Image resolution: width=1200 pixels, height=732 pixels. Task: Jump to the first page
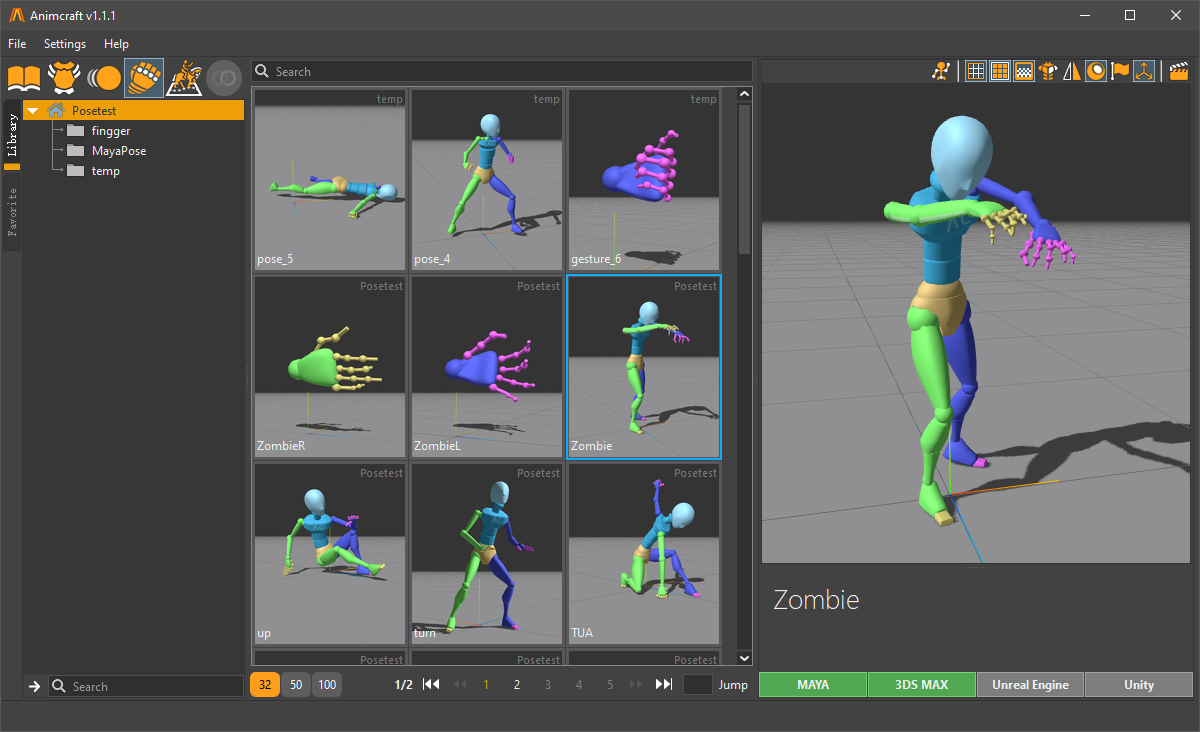pos(431,685)
